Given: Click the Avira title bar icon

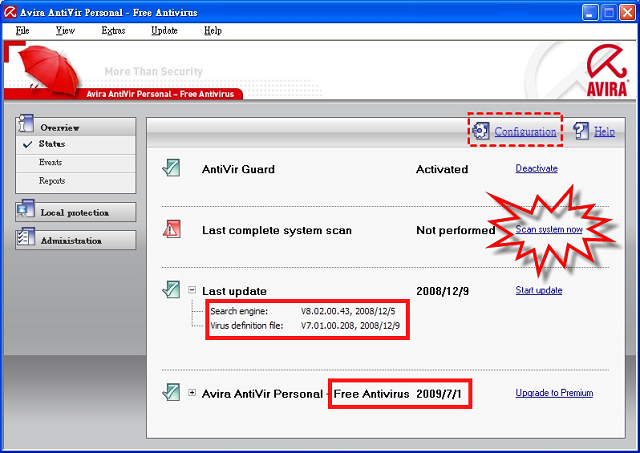Looking at the screenshot, I should 10,12.
